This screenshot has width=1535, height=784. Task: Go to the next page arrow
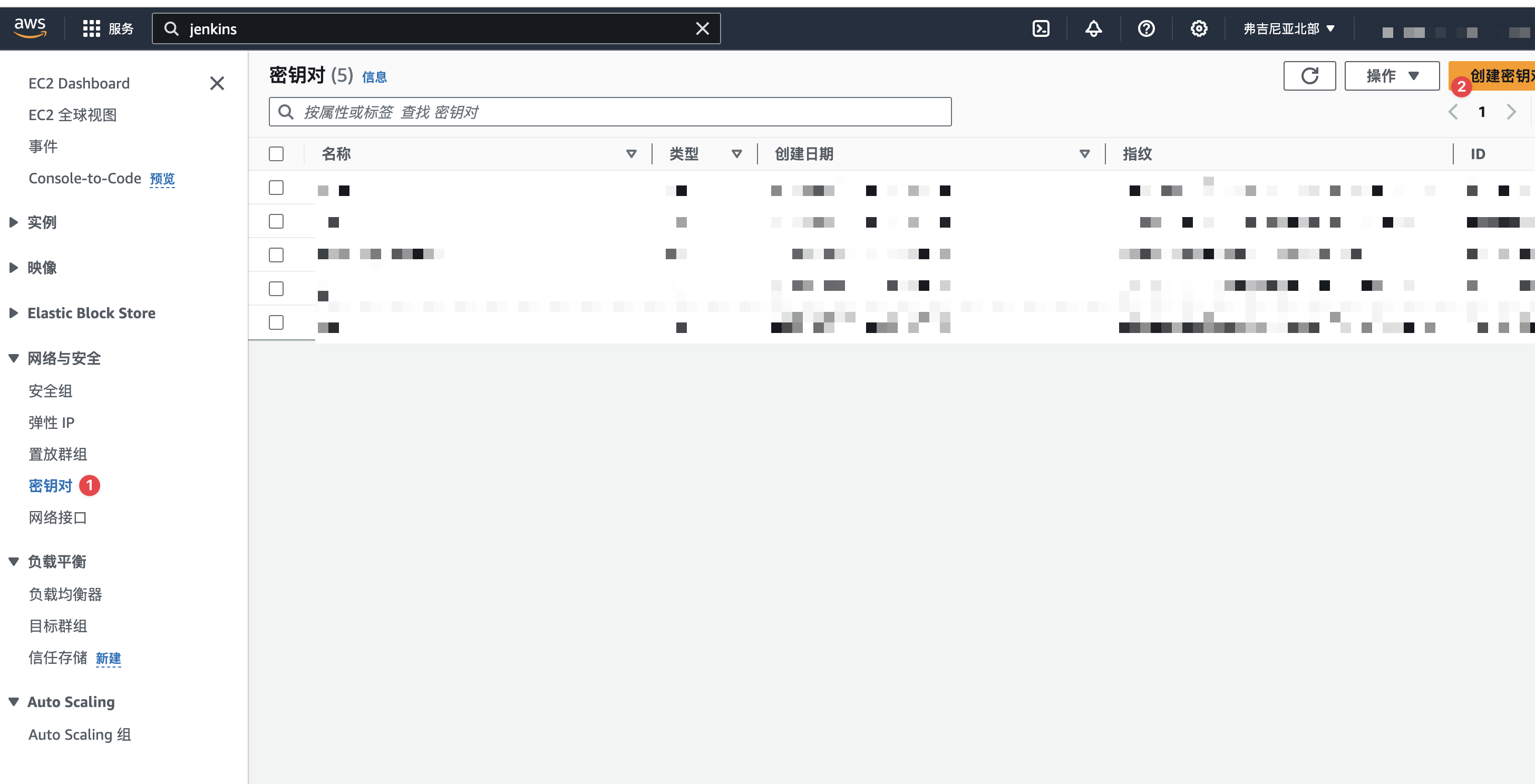1511,112
